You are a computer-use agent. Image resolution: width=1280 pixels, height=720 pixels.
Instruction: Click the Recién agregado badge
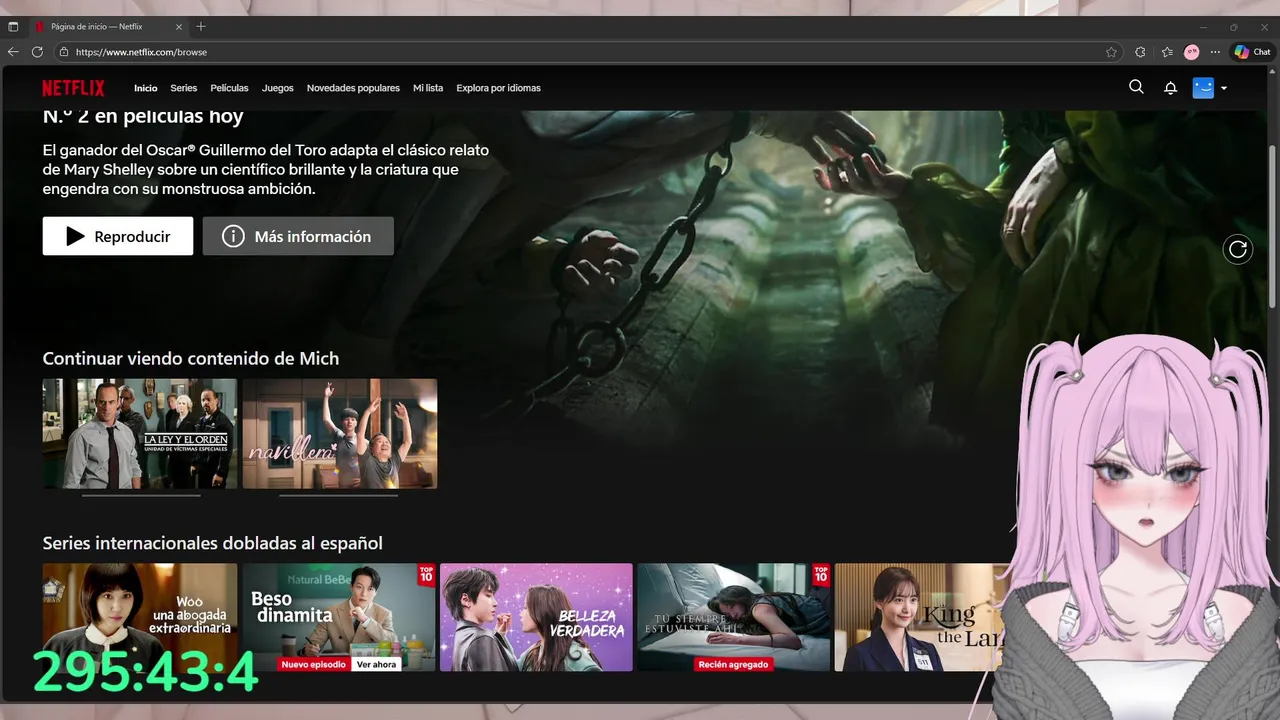pyautogui.click(x=734, y=664)
